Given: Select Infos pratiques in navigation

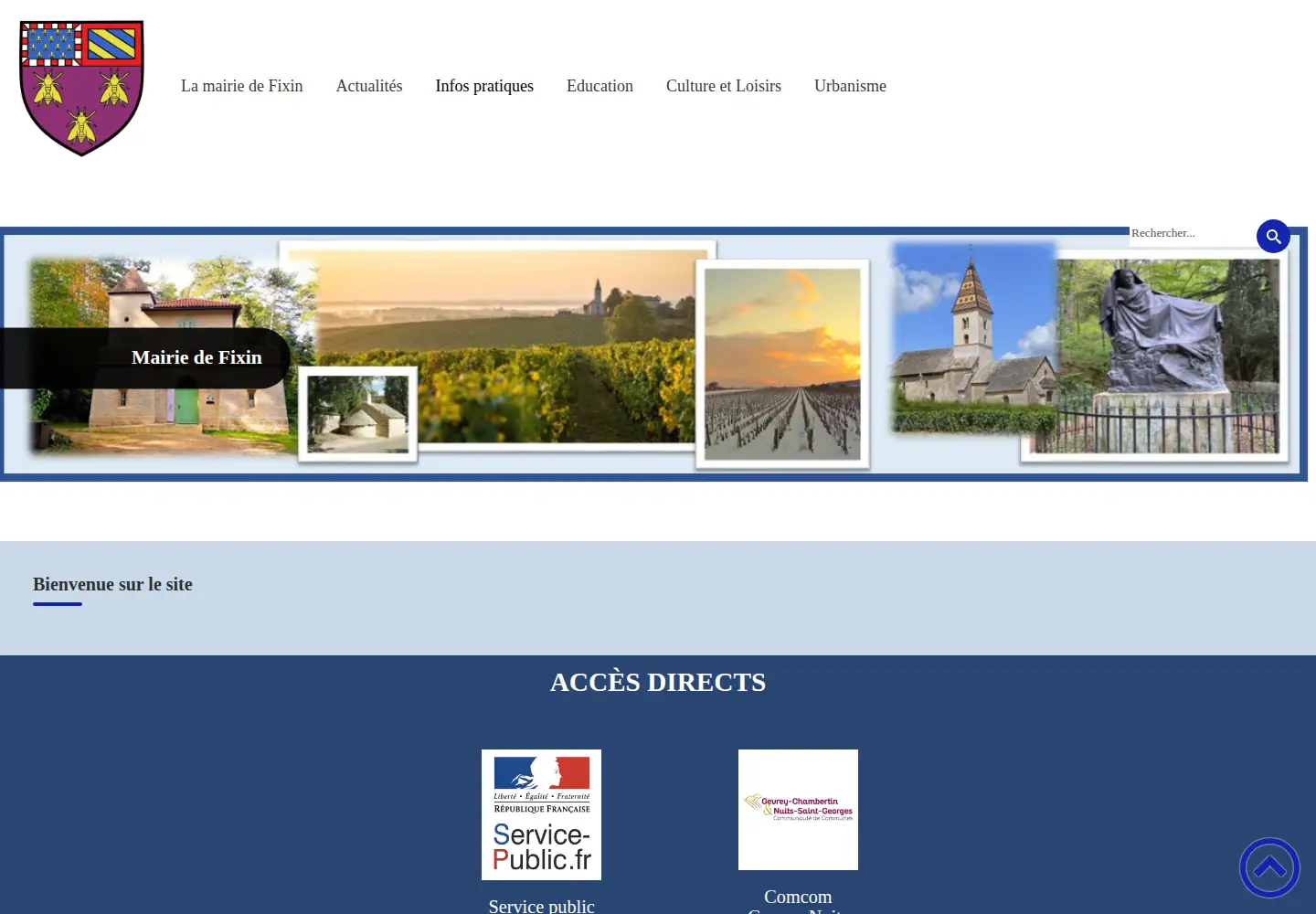Looking at the screenshot, I should coord(484,86).
